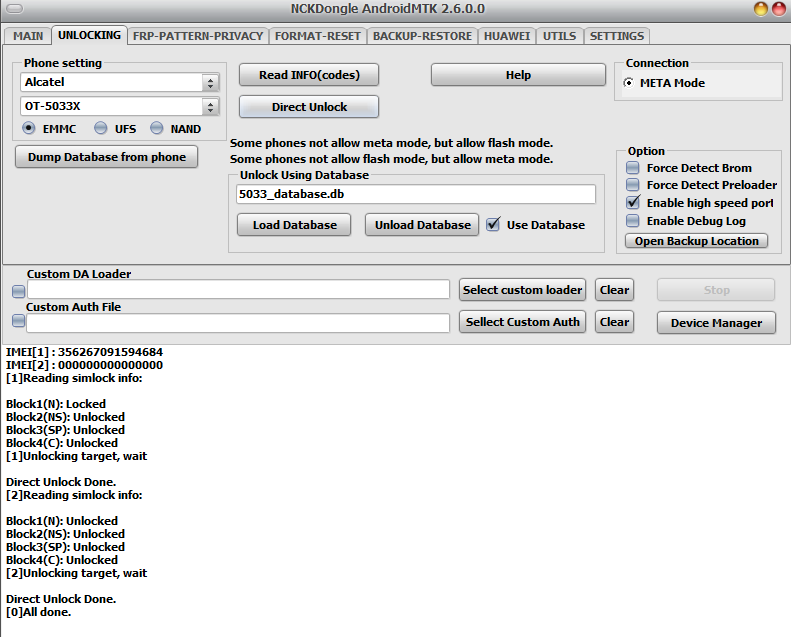Click the Block1(N): Locked log line
Image resolution: width=791 pixels, height=637 pixels.
point(56,404)
